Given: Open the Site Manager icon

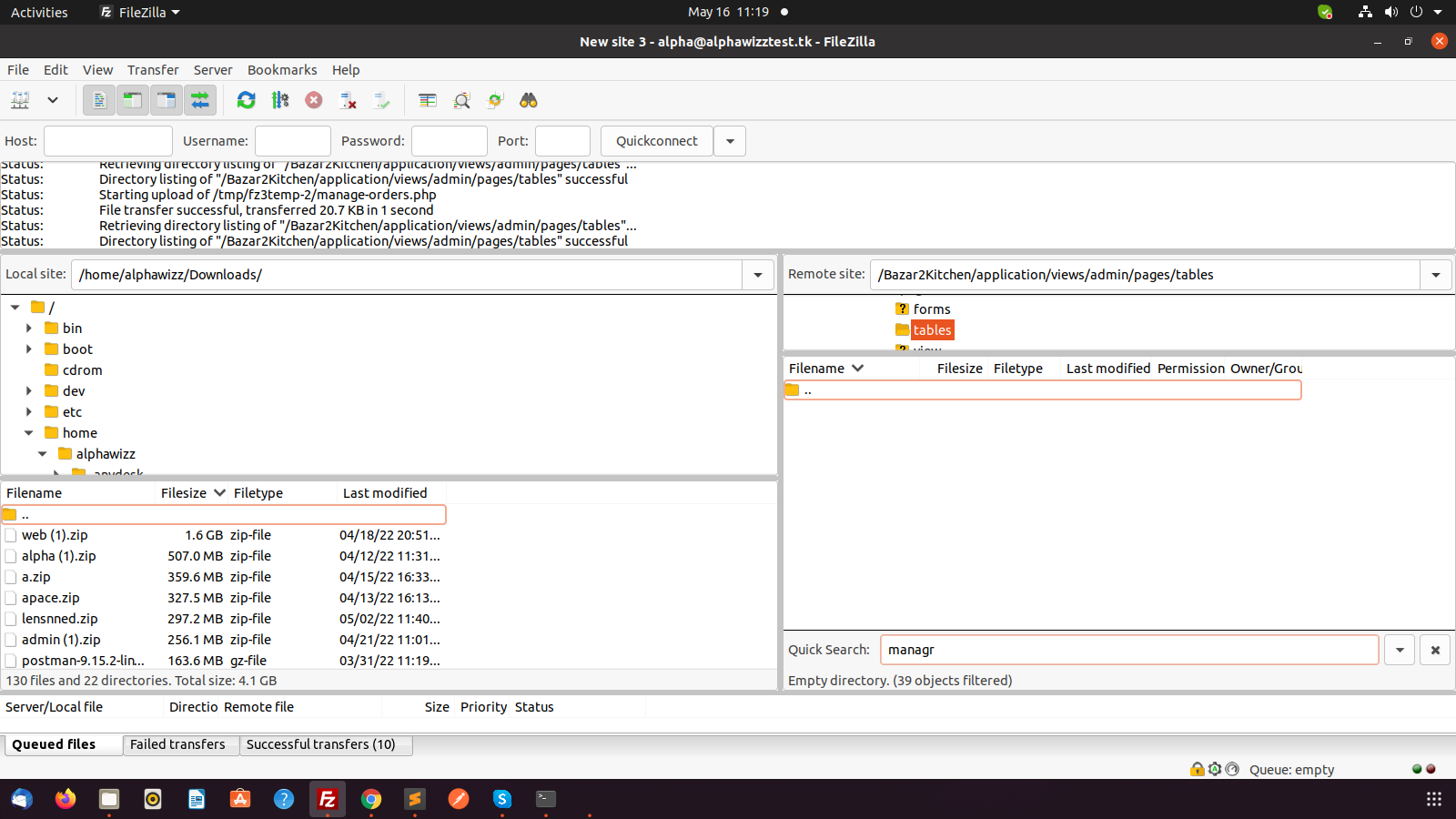Looking at the screenshot, I should point(20,100).
